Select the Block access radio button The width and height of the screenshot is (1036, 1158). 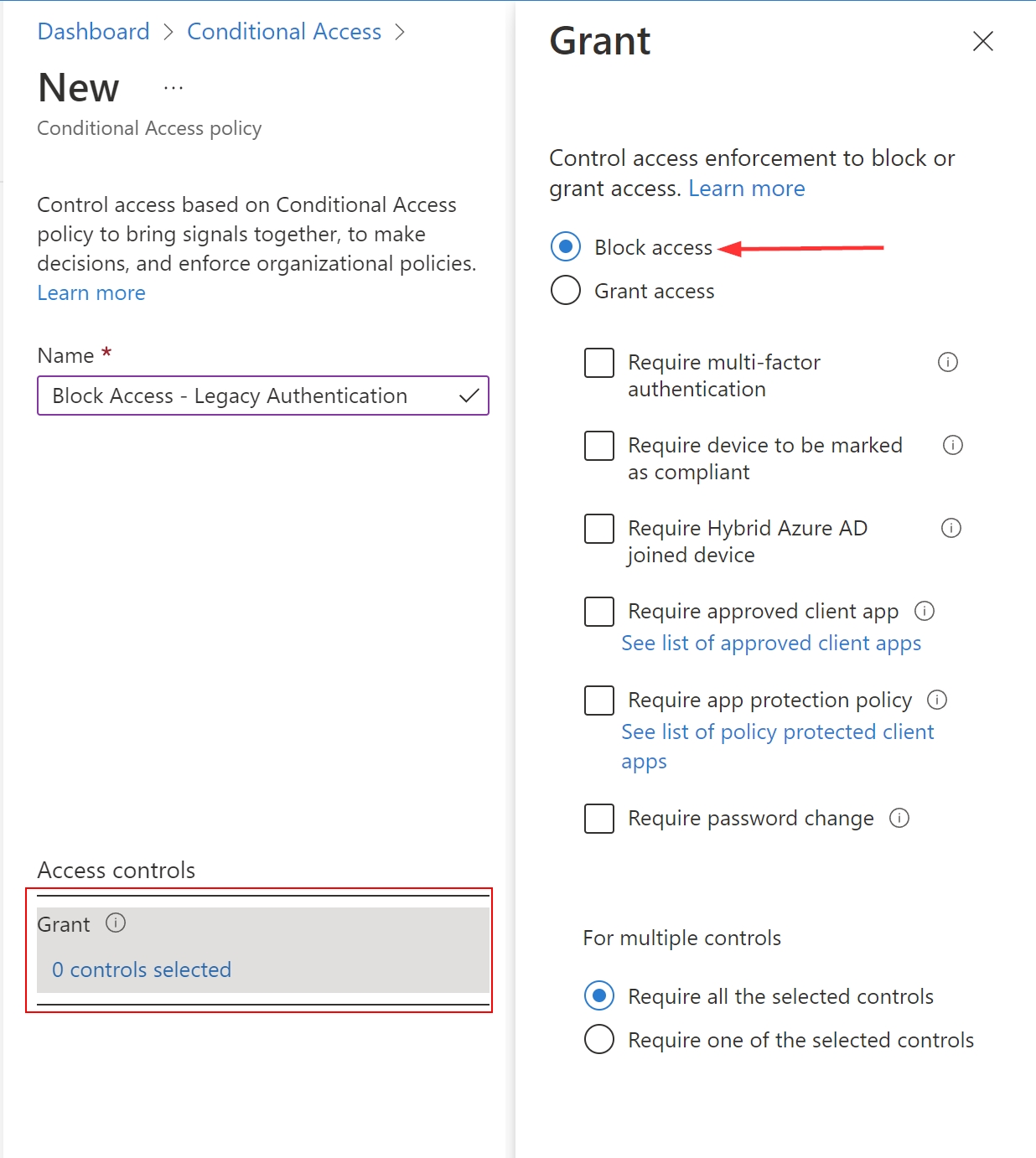pyautogui.click(x=566, y=247)
